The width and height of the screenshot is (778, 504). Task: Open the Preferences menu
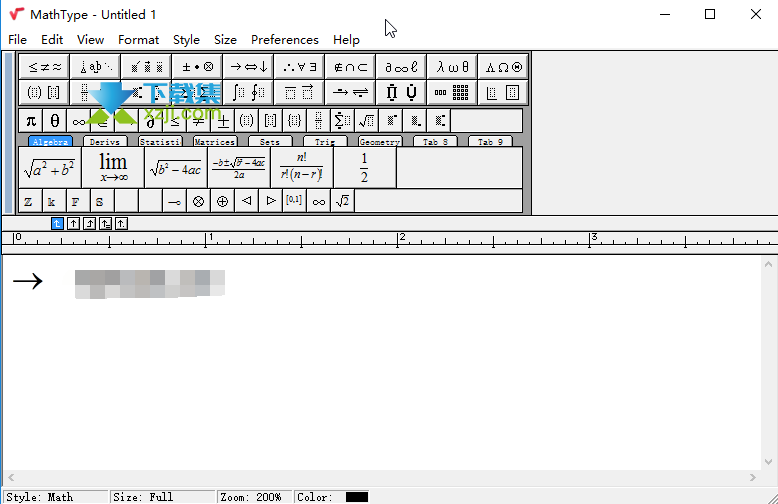(285, 40)
